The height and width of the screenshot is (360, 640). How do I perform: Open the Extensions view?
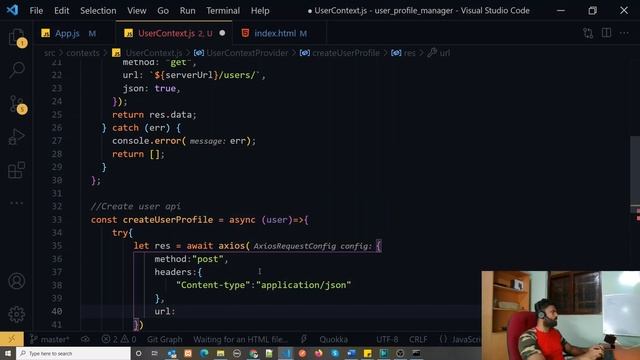pyautogui.click(x=17, y=170)
